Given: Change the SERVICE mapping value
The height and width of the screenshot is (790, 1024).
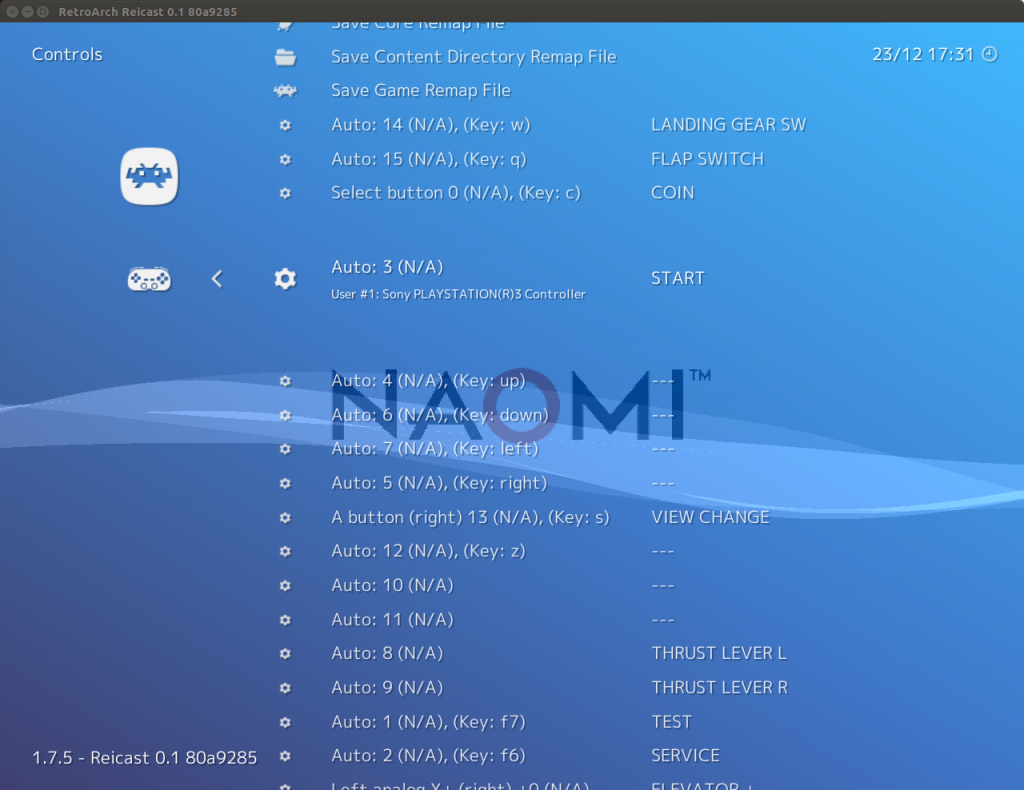Looking at the screenshot, I should [x=685, y=756].
